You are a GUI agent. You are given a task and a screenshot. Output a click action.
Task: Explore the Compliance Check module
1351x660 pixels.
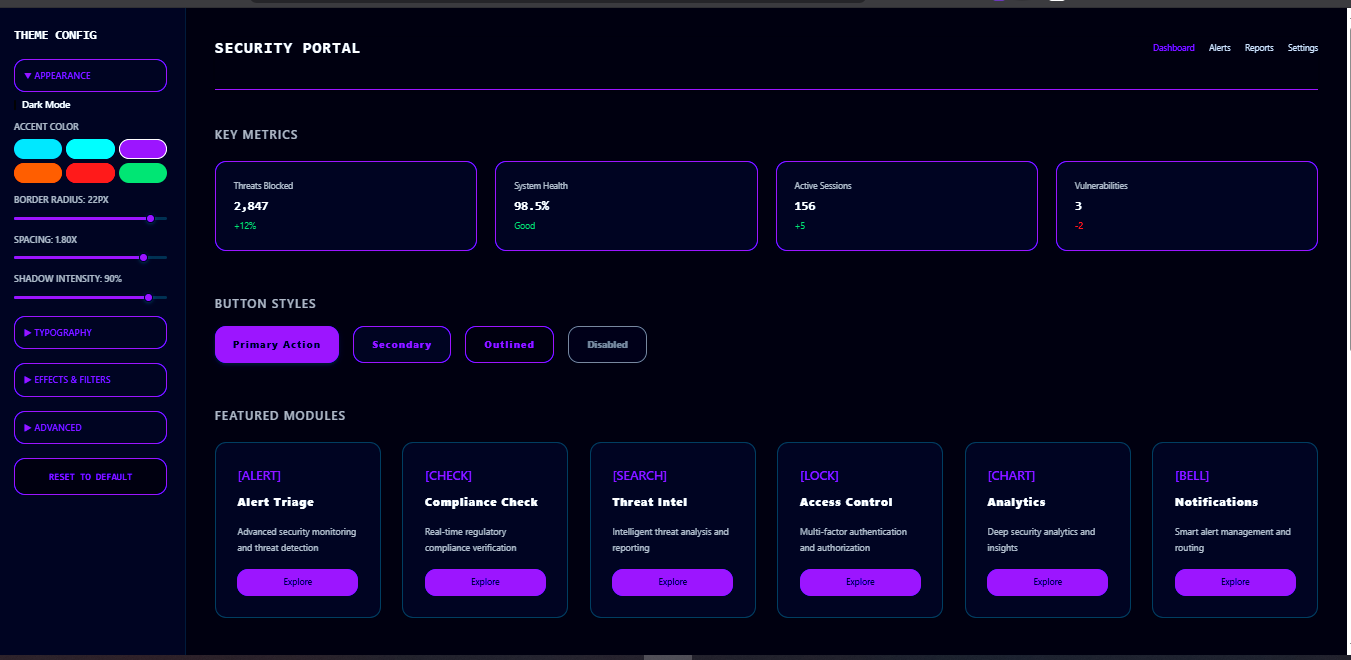pos(485,582)
